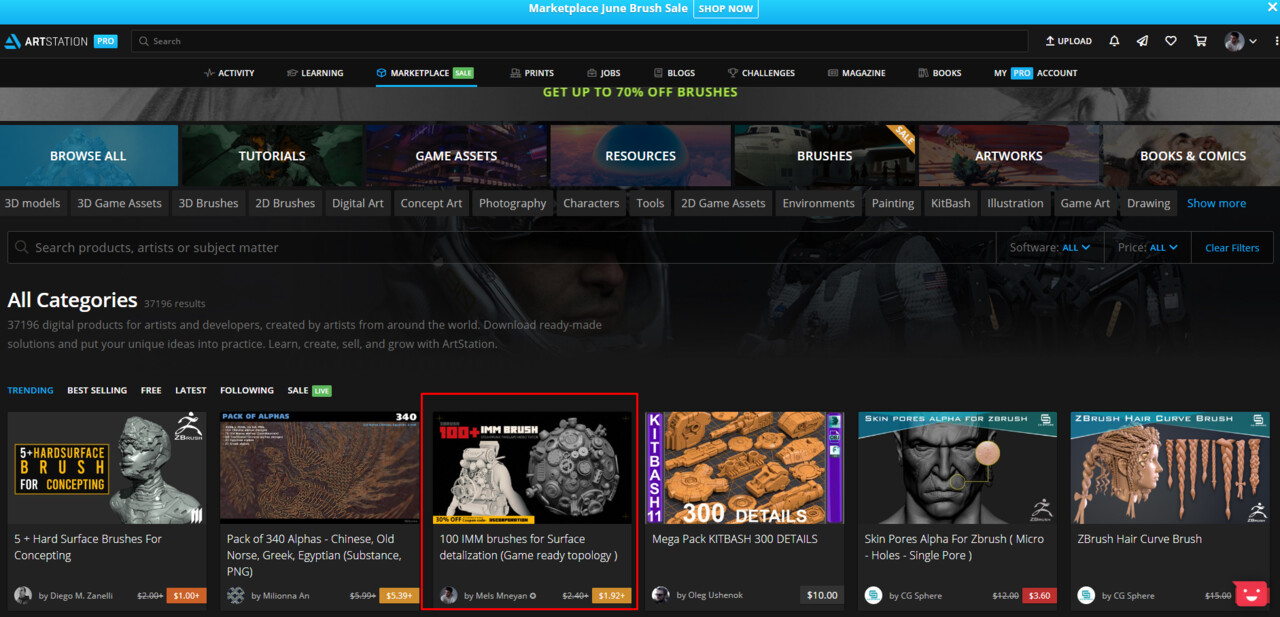Screen dimensions: 1280x617
Task: Show Sale Live products tab
Action: pyautogui.click(x=309, y=390)
